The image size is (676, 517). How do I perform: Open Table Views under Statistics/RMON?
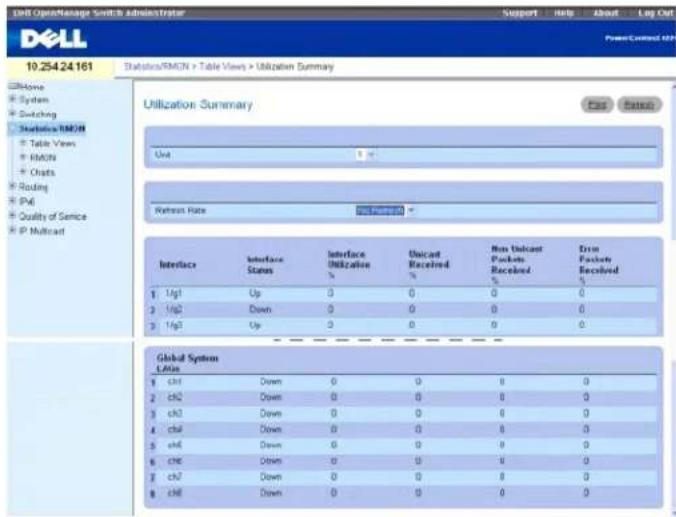[x=53, y=143]
